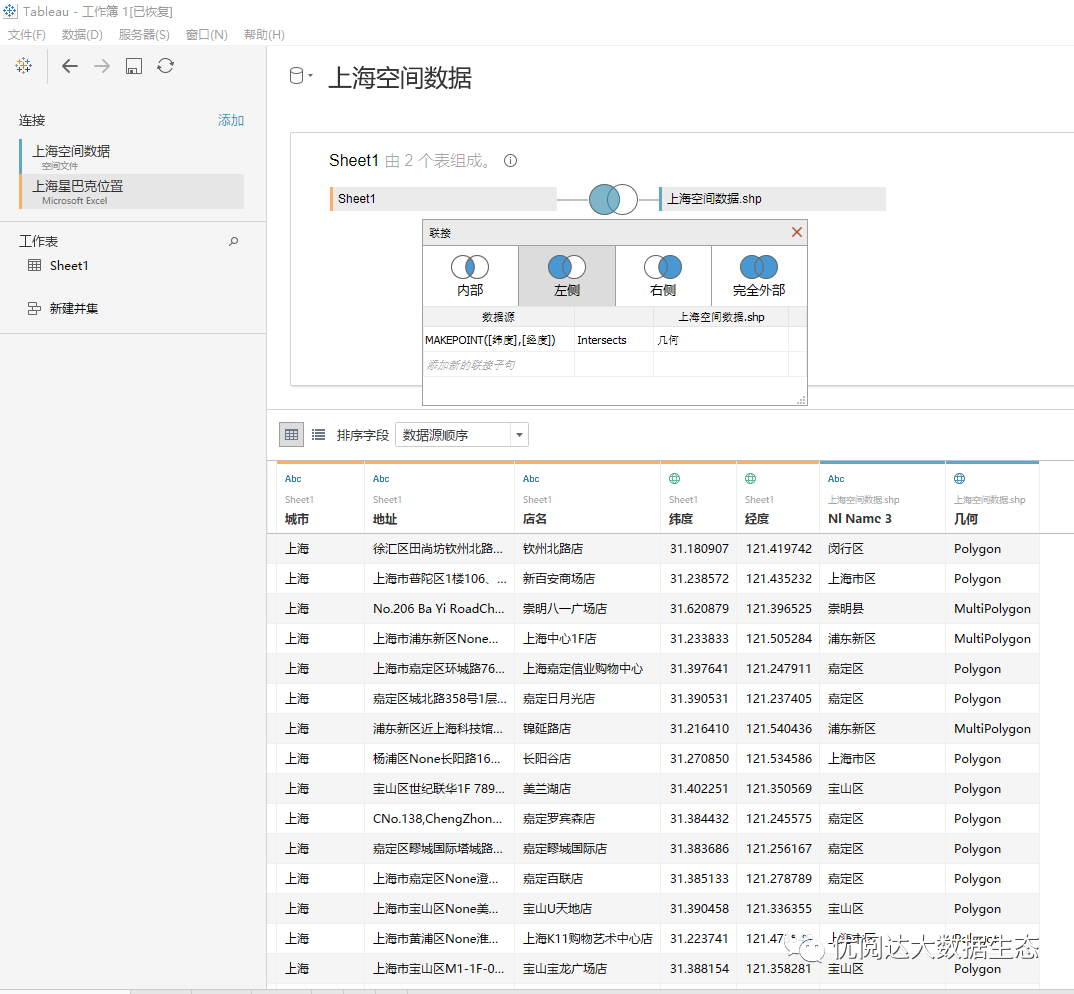Change the Abc data type of 地址 column
Viewport: 1074px width, 994px height.
(x=381, y=479)
